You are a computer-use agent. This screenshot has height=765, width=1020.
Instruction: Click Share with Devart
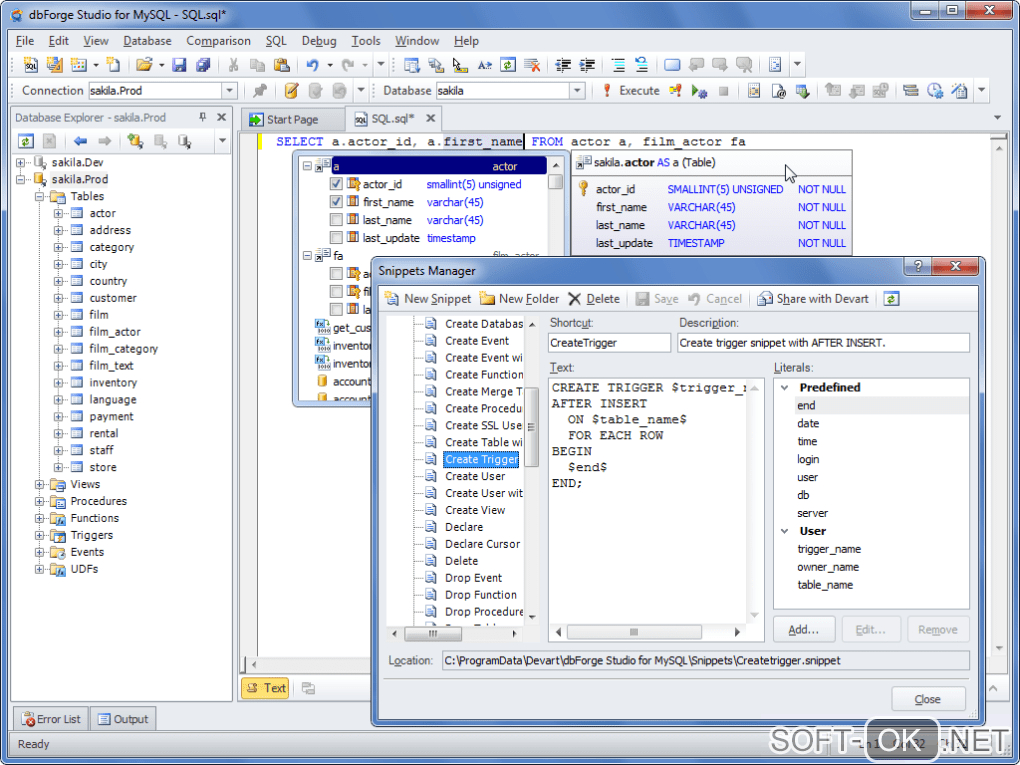[x=813, y=299]
